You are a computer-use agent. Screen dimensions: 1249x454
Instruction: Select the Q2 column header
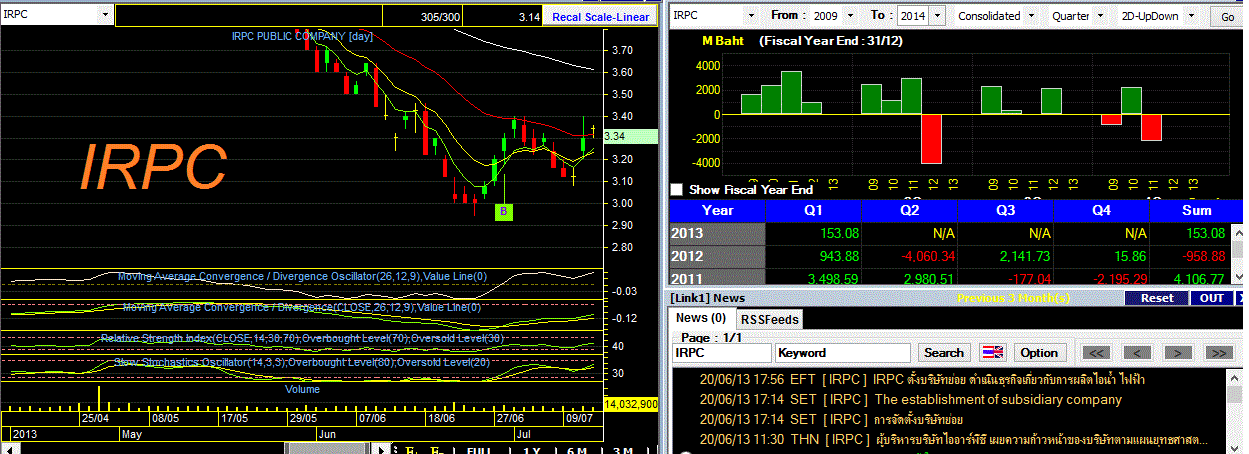(x=909, y=210)
